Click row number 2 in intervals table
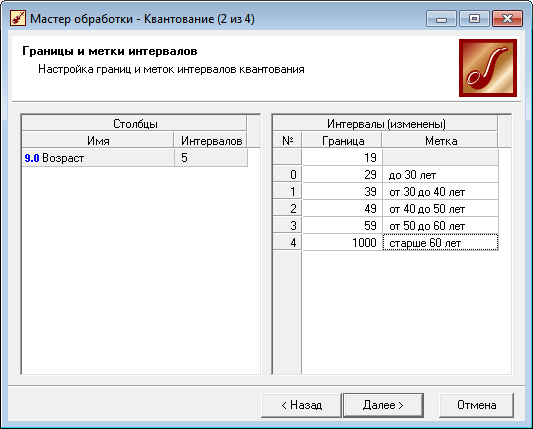The height and width of the screenshot is (429, 533). 287,209
